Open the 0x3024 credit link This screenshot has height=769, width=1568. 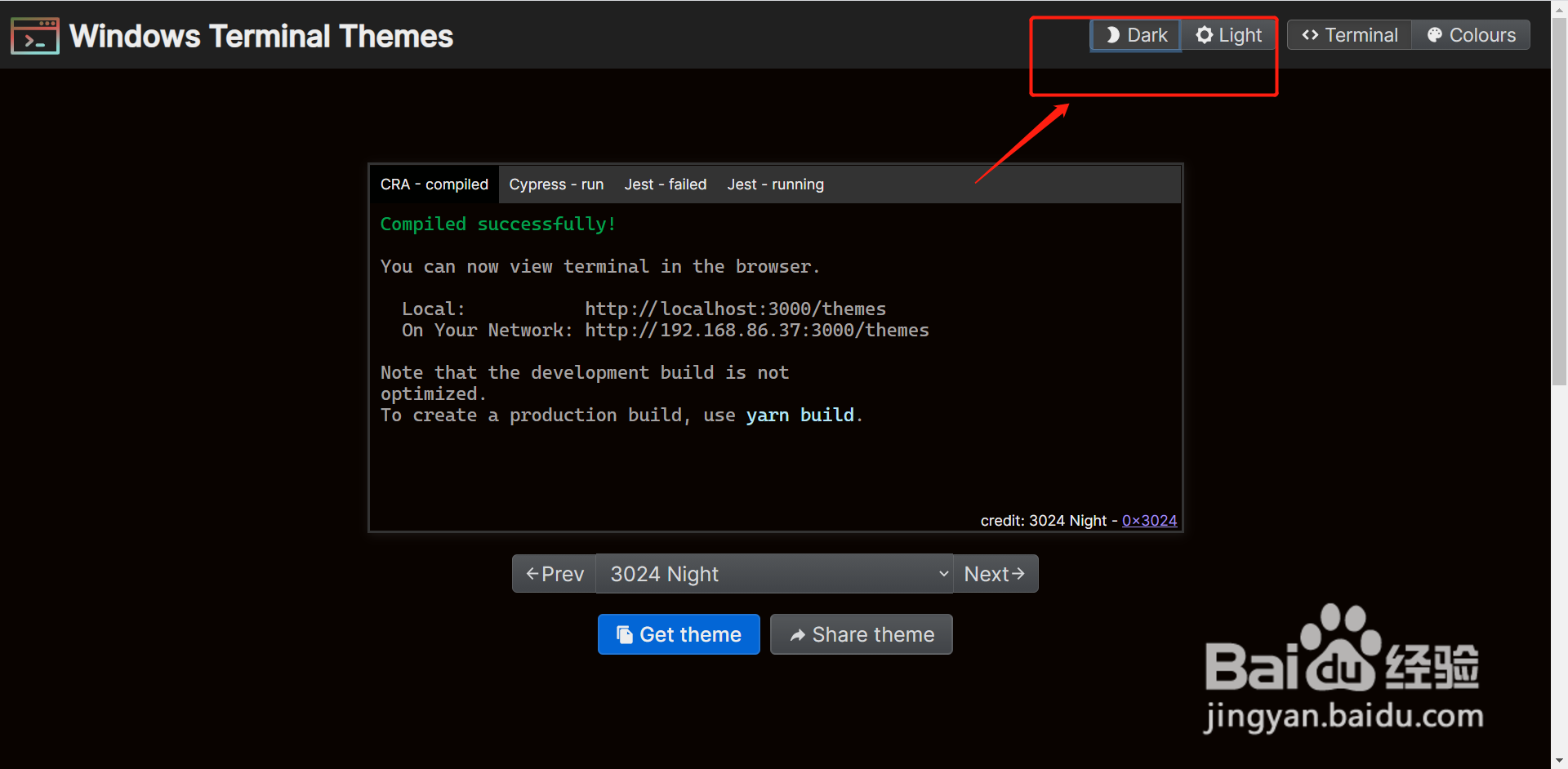[x=1149, y=520]
